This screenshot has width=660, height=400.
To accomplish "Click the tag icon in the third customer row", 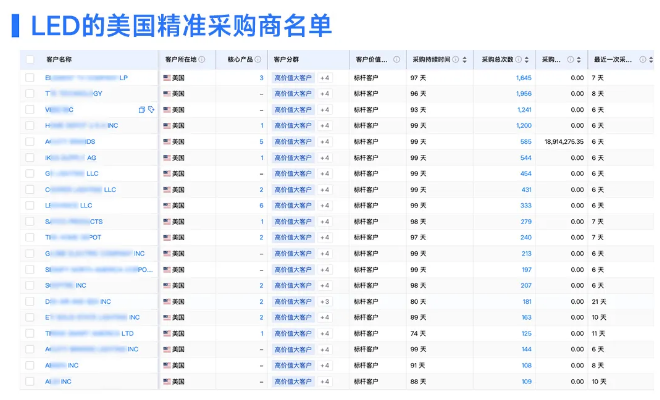I will point(151,109).
